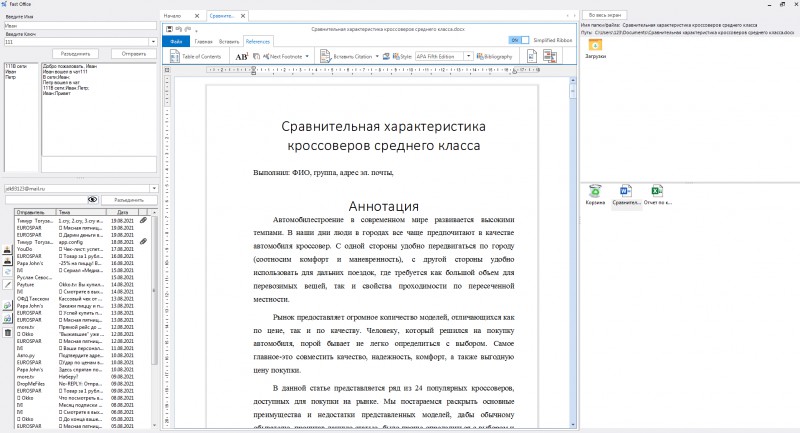Select the References ribbon tab
The height and width of the screenshot is (433, 800).
pos(258,41)
